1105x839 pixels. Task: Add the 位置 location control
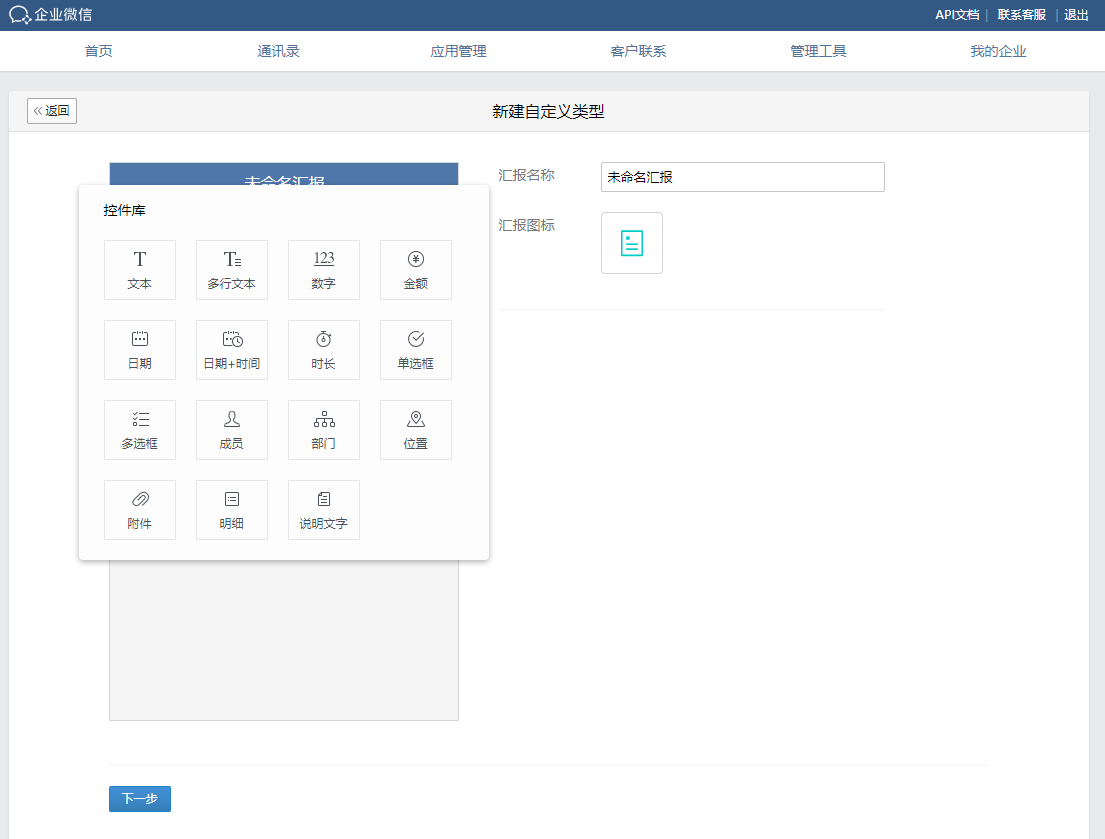[416, 430]
